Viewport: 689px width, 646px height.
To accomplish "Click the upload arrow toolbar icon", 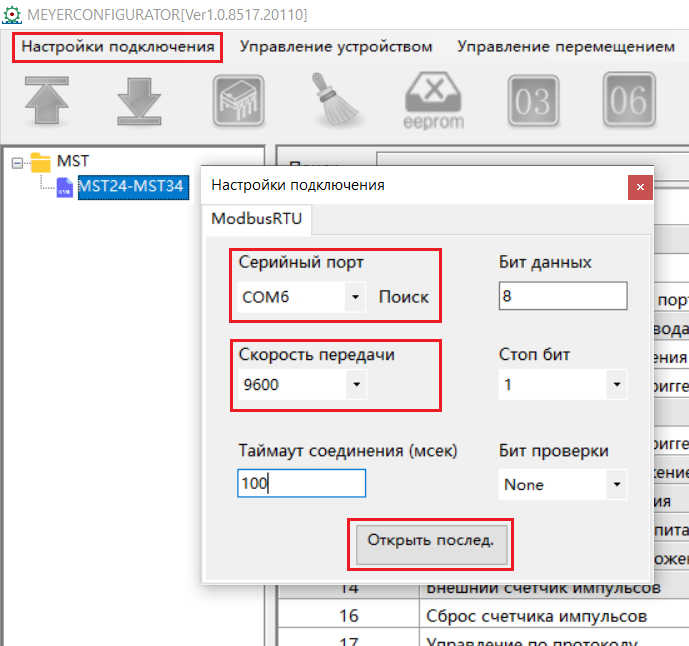I will 45,100.
